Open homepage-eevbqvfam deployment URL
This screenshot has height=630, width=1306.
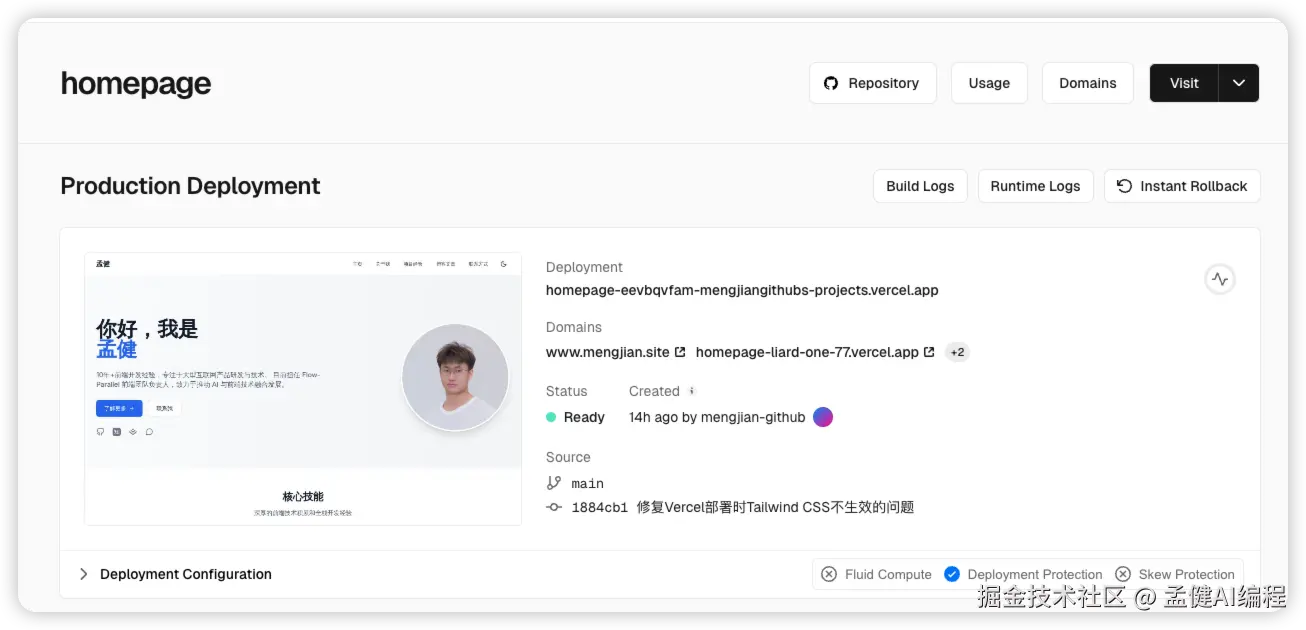coord(742,291)
